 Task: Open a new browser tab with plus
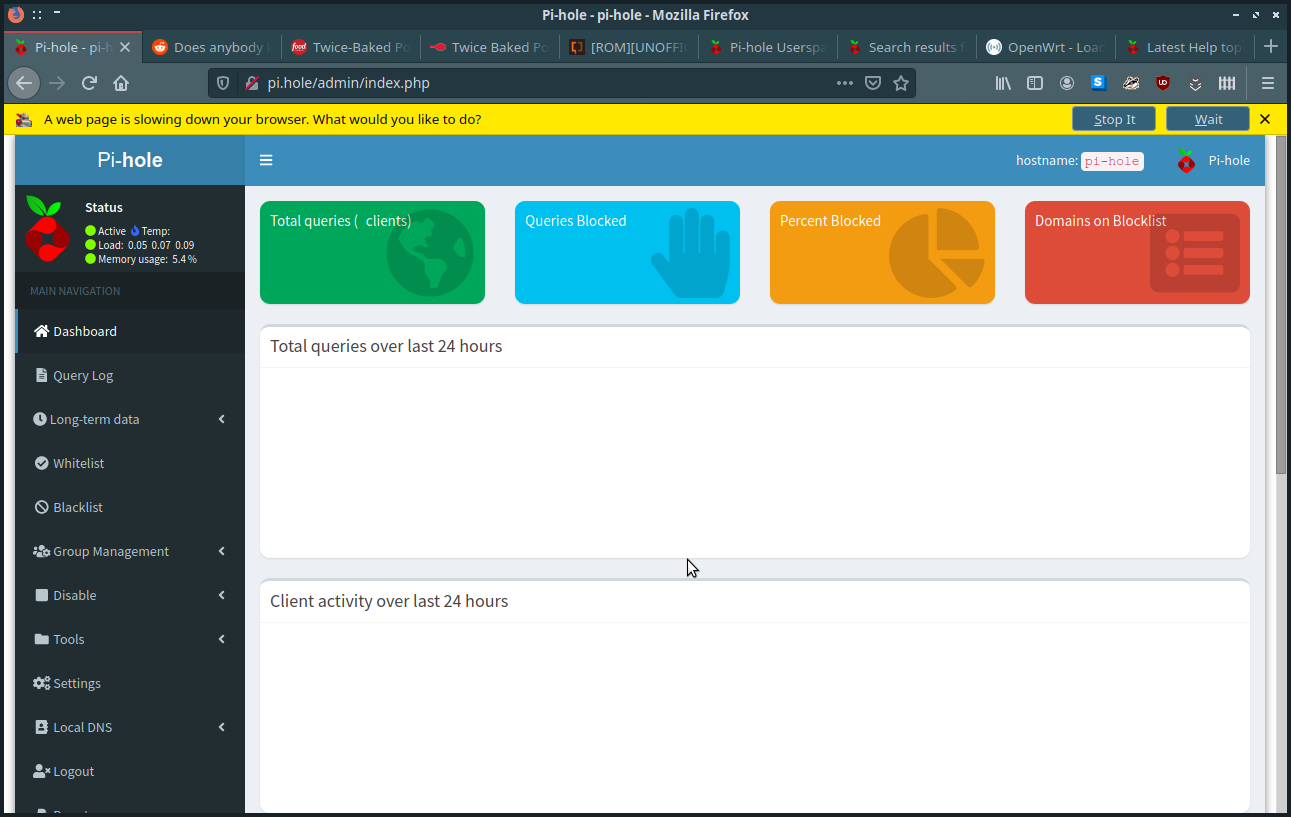coord(1271,47)
